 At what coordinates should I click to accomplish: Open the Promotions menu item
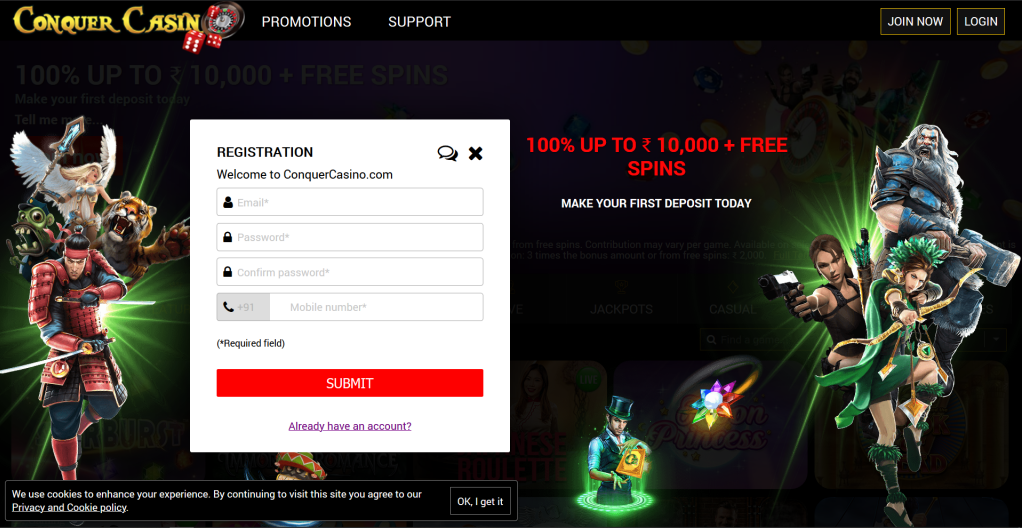coord(306,22)
